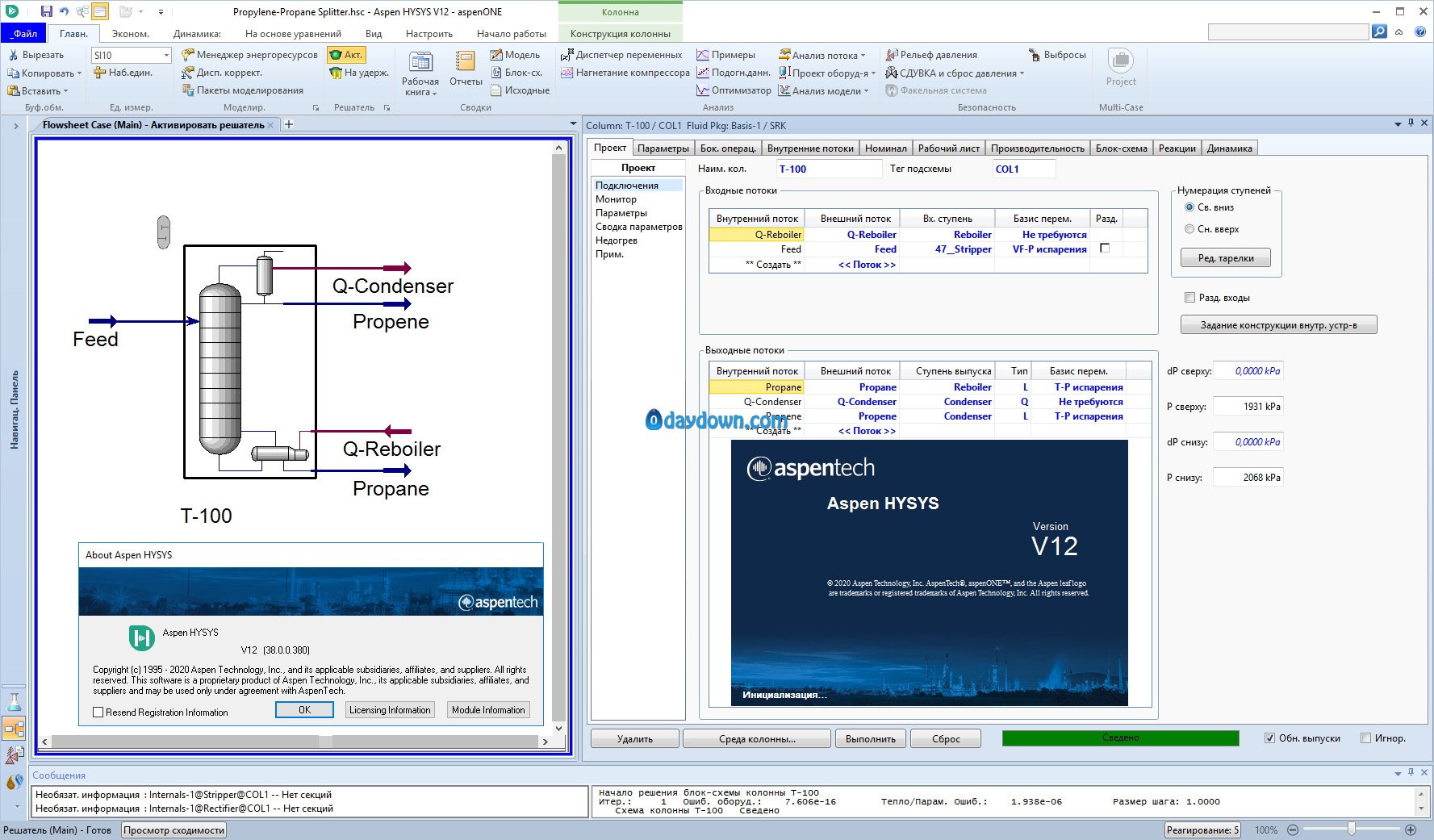Open Compressor Surge (Нагнетание компрессора) analysis
Screen dimensions: 1434x840
coord(625,73)
